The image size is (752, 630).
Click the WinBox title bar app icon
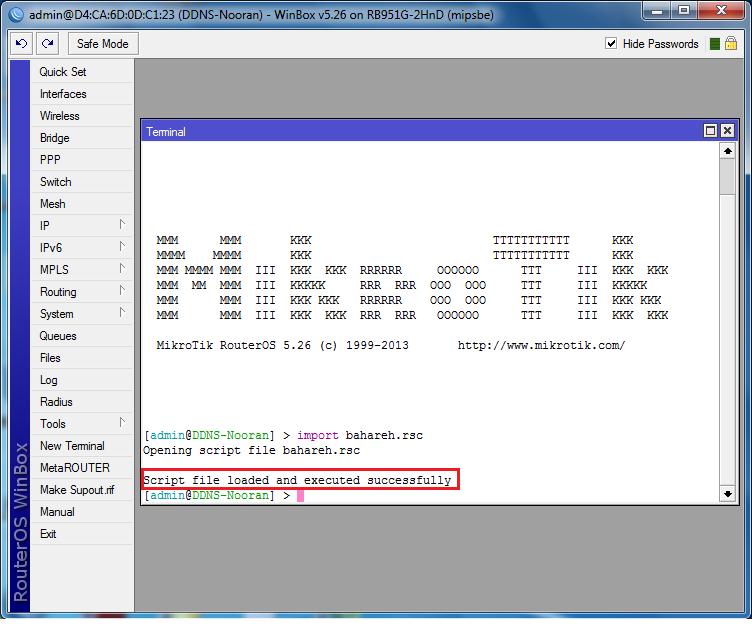(x=16, y=14)
